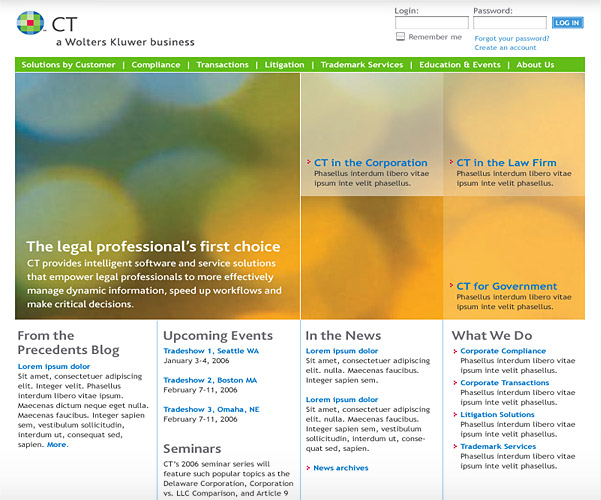Screen dimensions: 601x500
Task: Click arrow icon beside CT for Government
Action: [x=451, y=285]
